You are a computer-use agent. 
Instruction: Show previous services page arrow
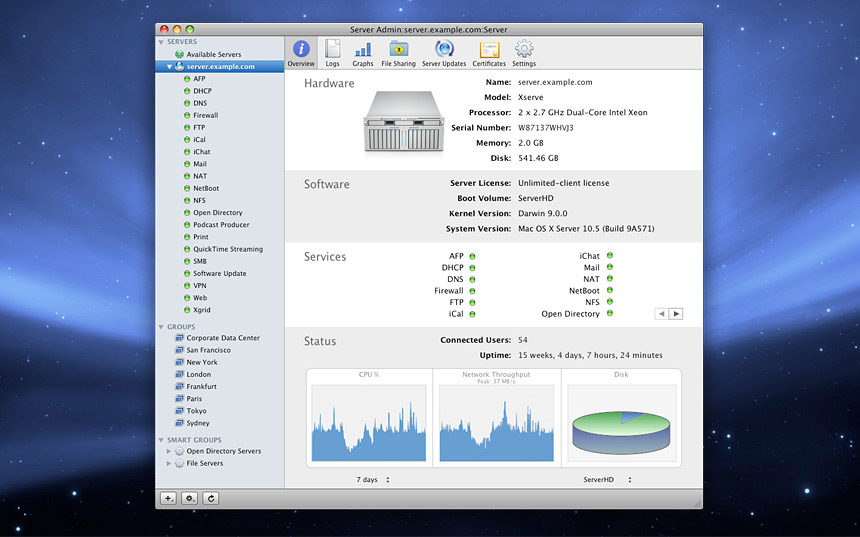pos(661,314)
